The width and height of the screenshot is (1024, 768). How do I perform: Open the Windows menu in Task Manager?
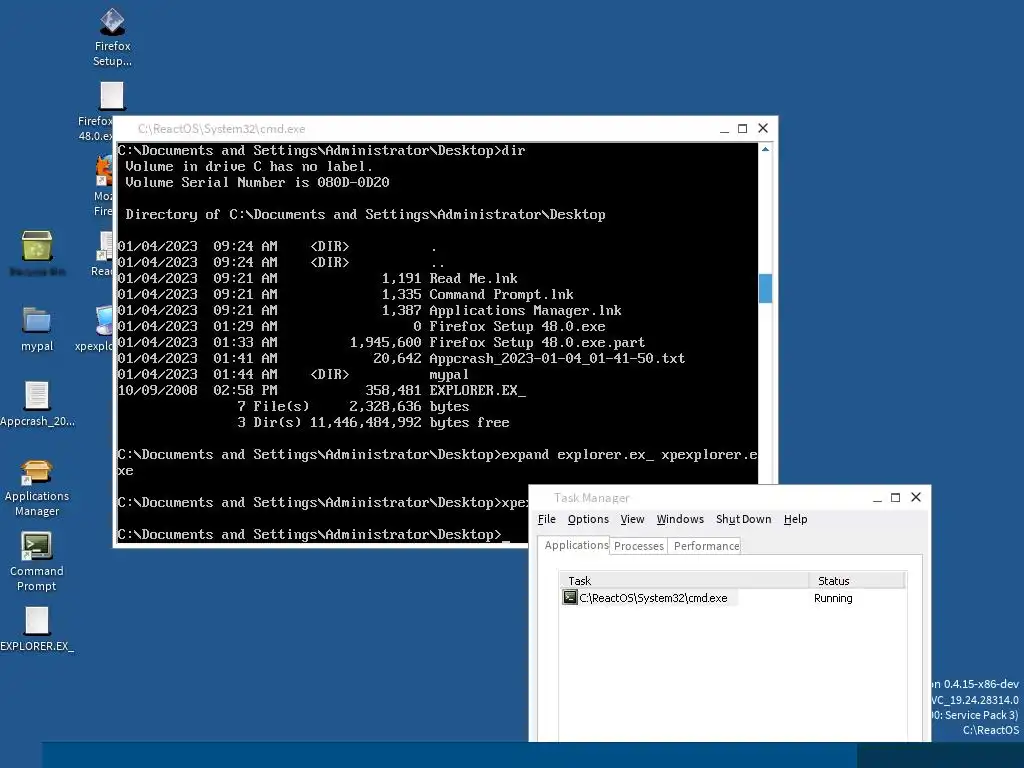[680, 519]
